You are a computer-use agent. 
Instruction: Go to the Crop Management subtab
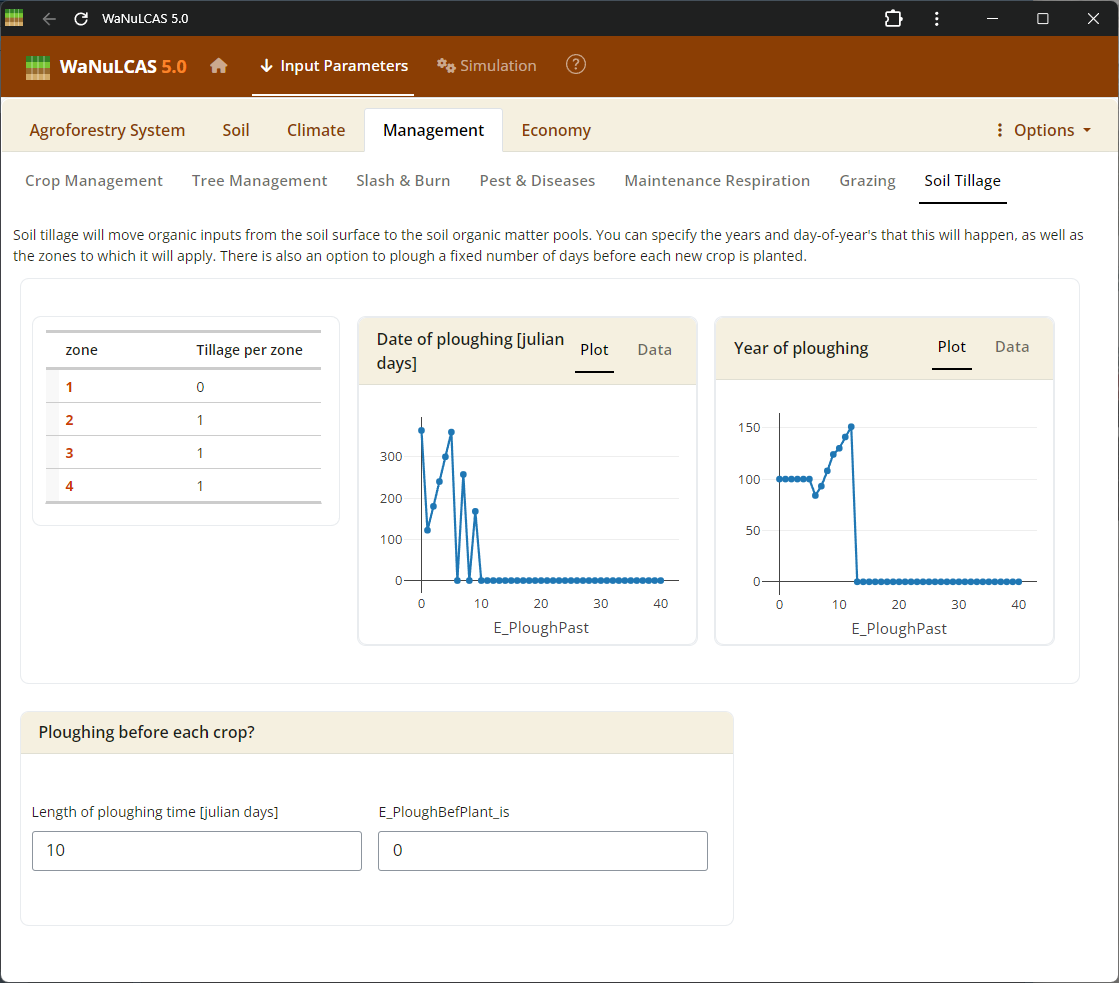[x=94, y=181]
